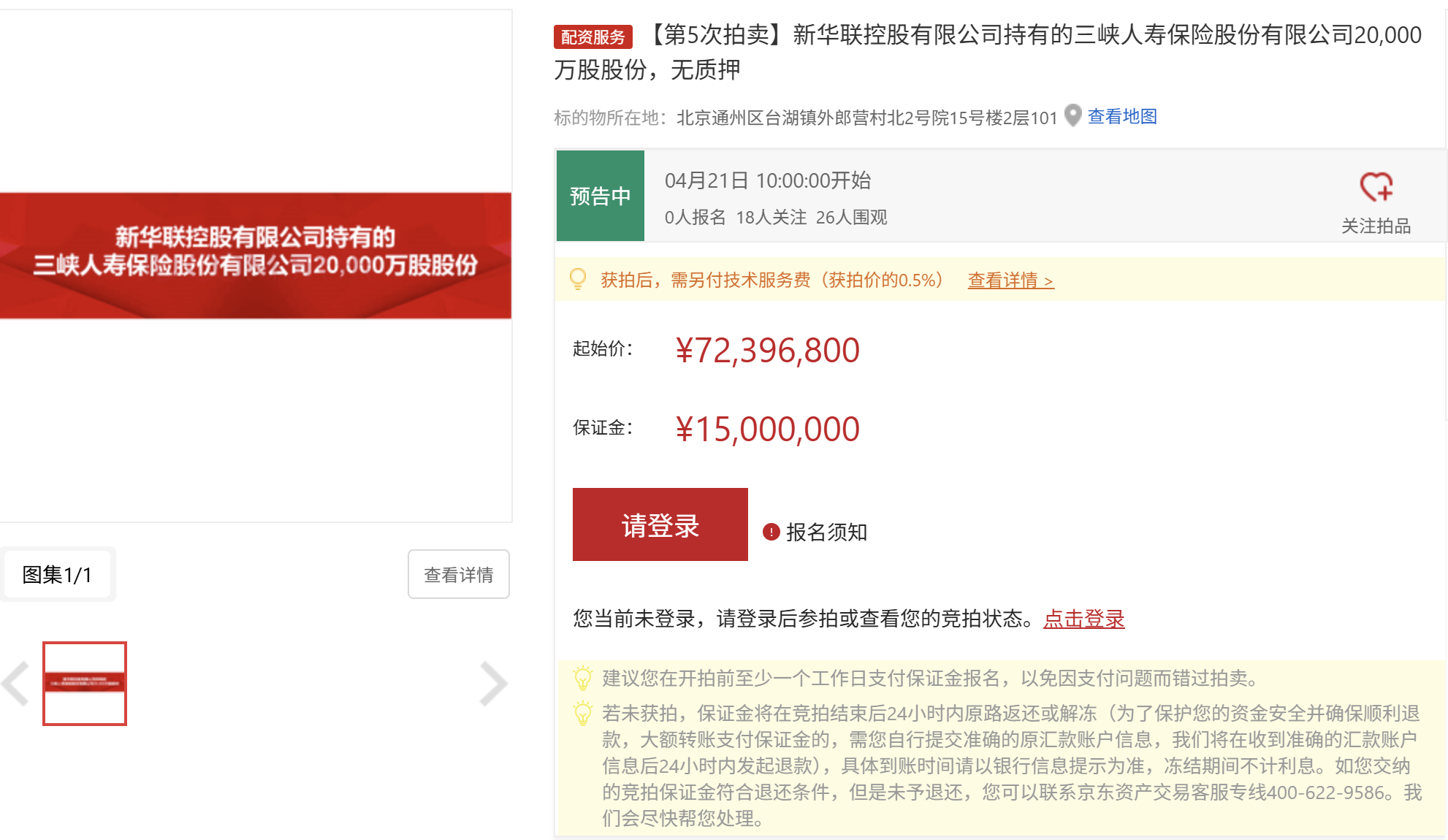Open the 查看地图 map link

(x=1122, y=117)
